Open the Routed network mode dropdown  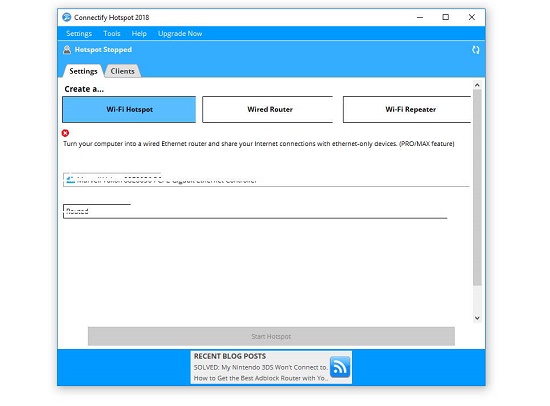coord(255,211)
